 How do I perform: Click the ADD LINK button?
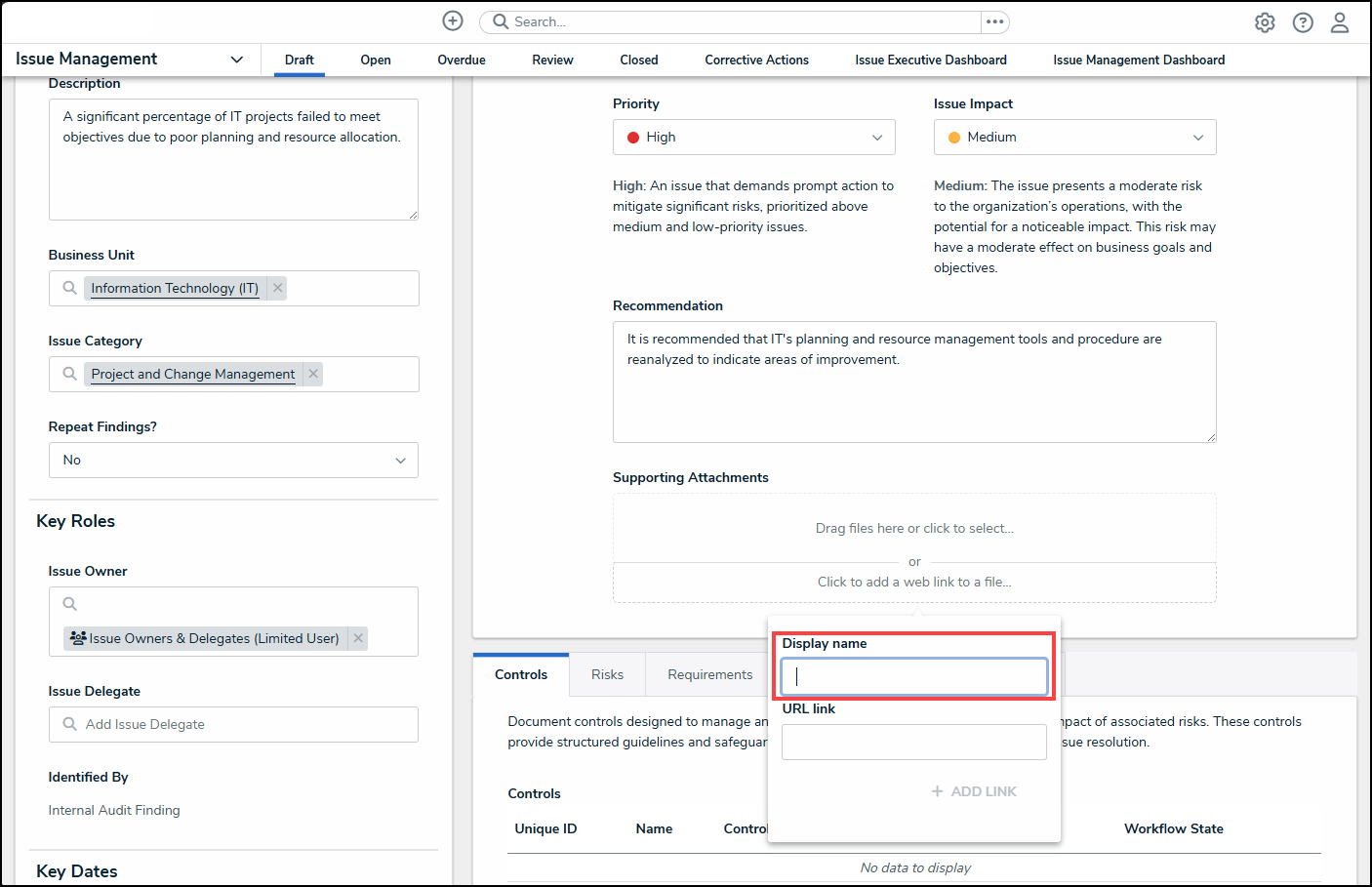(974, 791)
